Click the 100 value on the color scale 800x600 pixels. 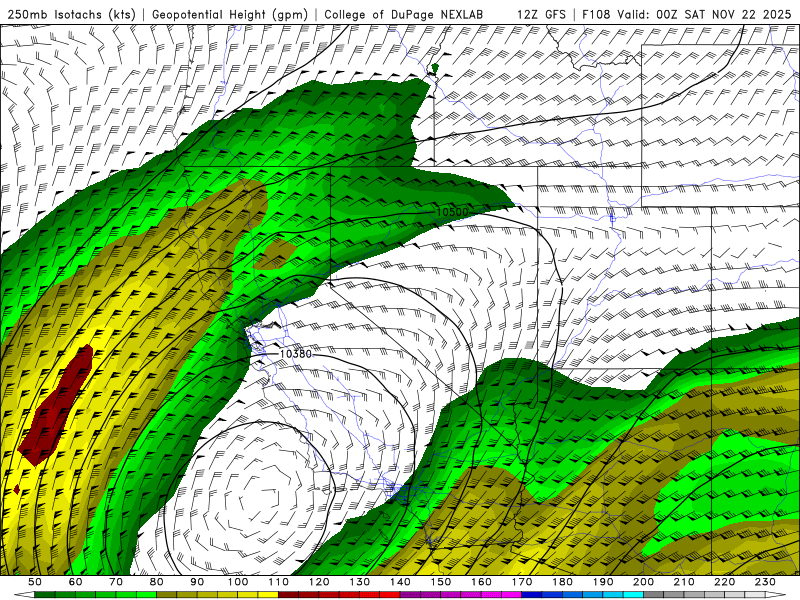click(x=238, y=582)
